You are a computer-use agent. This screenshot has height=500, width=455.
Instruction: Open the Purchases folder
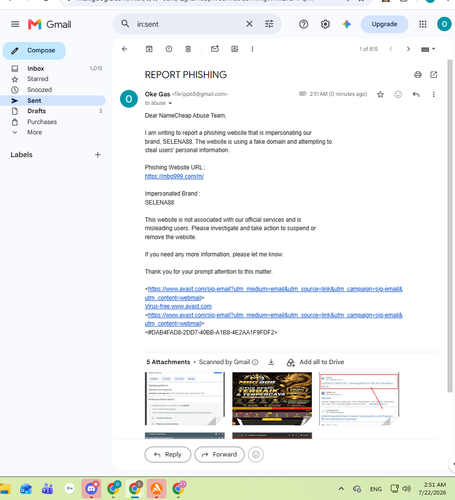[x=53, y=122]
